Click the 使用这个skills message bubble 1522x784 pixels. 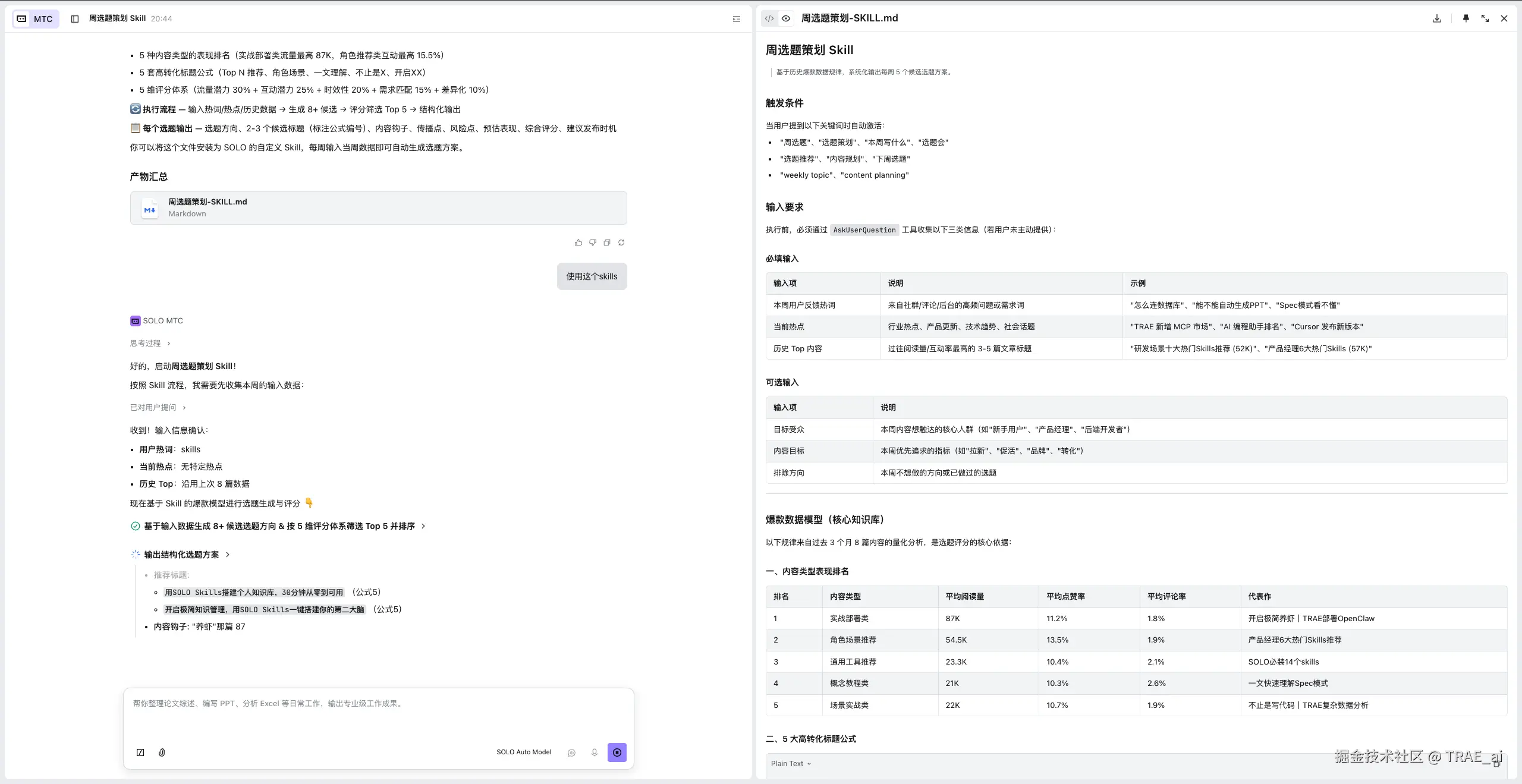[x=592, y=276]
